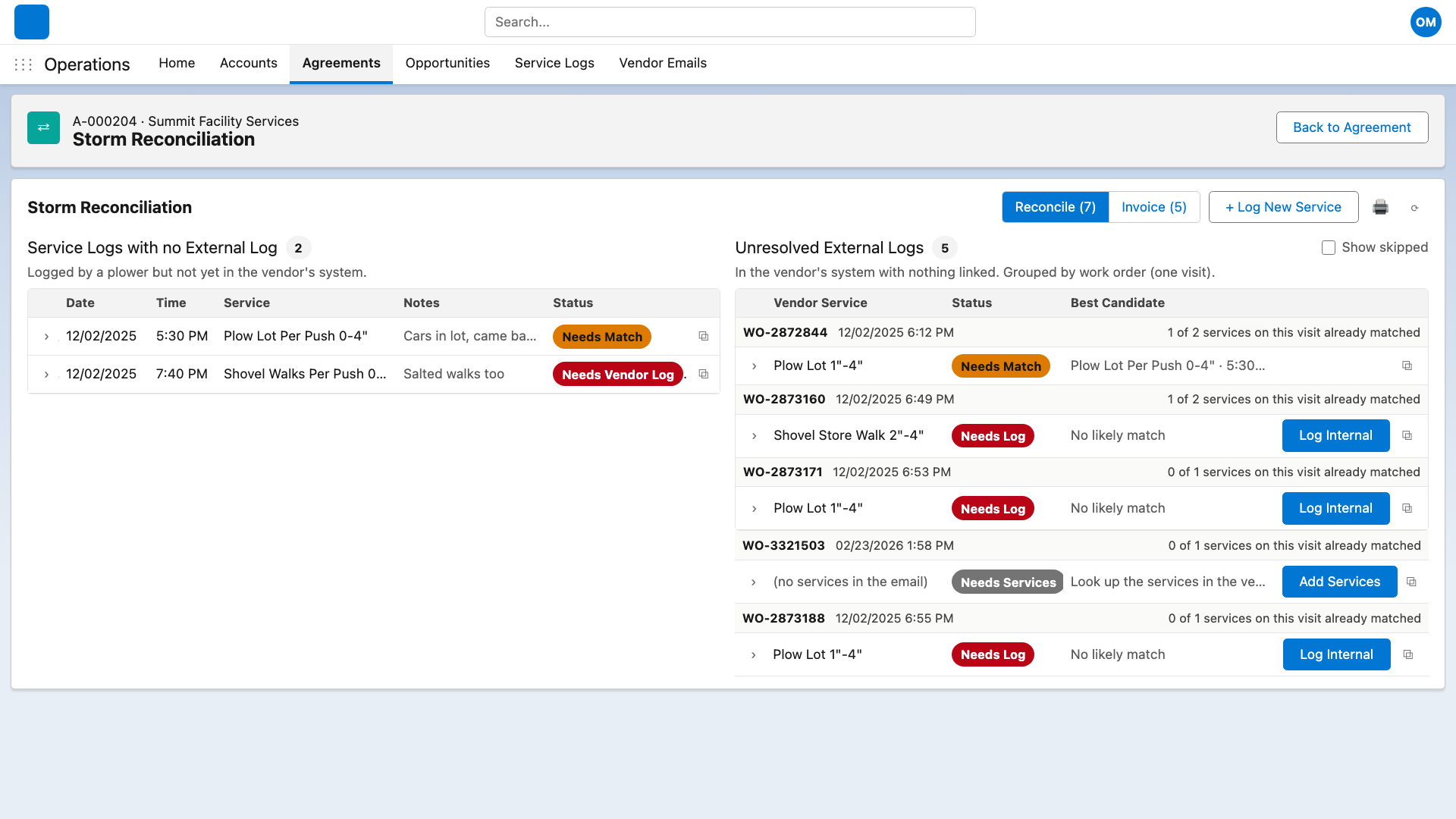The width and height of the screenshot is (1456, 819).
Task: Click the Time column header
Action: tap(171, 303)
